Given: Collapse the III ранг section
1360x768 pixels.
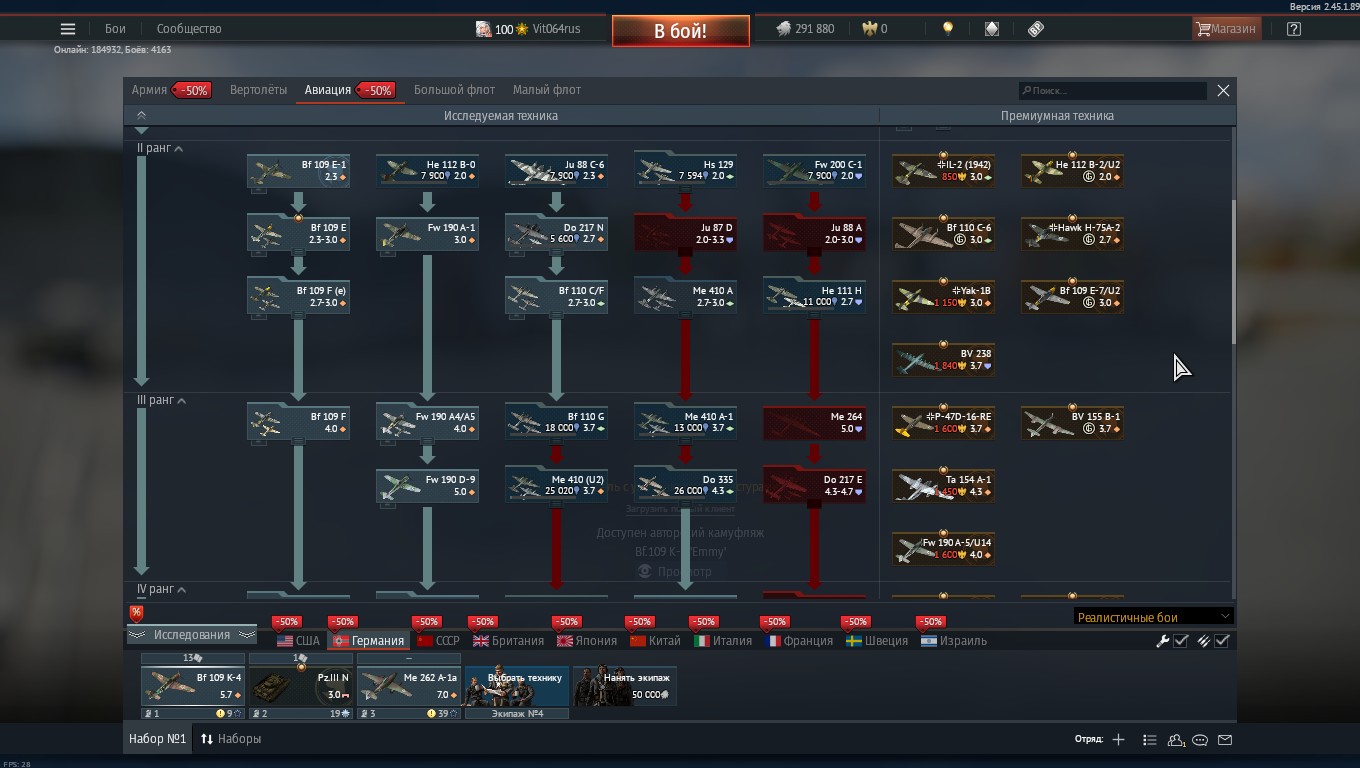Looking at the screenshot, I should (181, 401).
